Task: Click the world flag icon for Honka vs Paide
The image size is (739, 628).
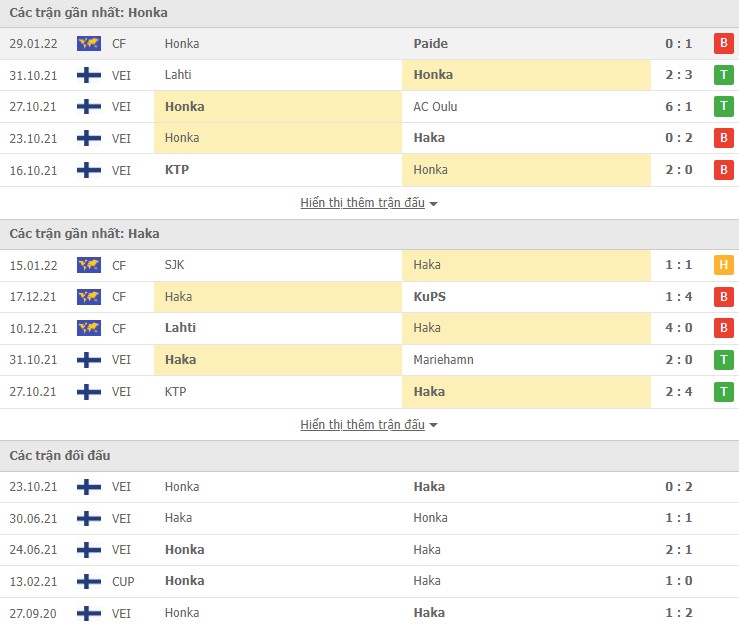Action: [89, 44]
